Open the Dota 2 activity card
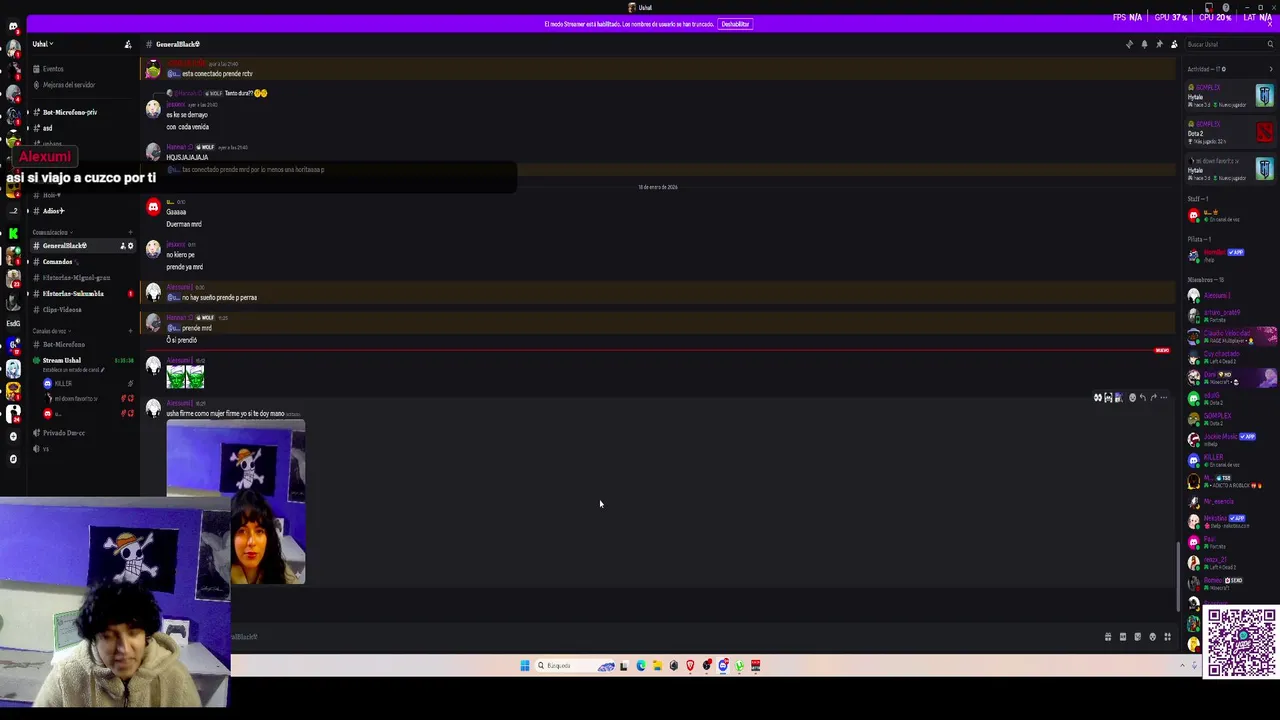 pyautogui.click(x=1231, y=131)
